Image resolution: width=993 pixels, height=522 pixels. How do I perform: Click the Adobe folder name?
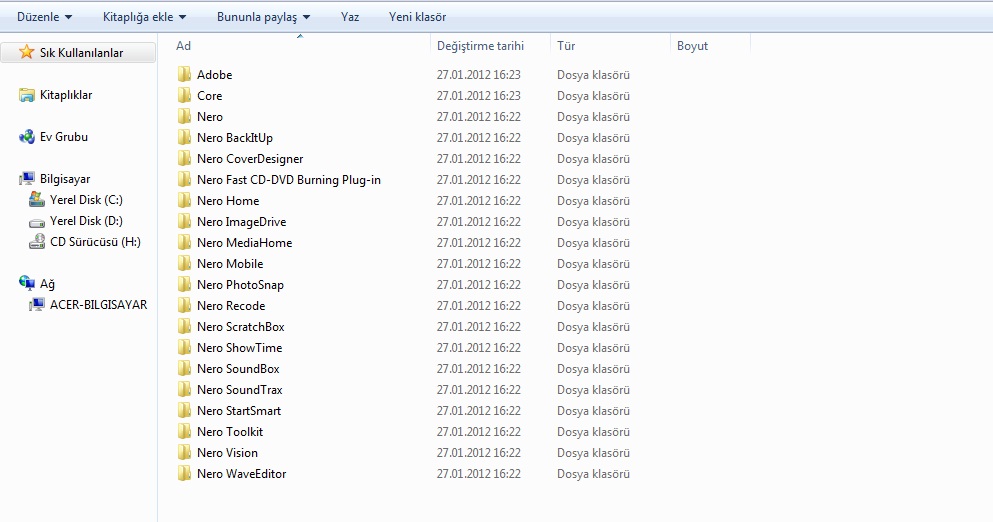215,75
